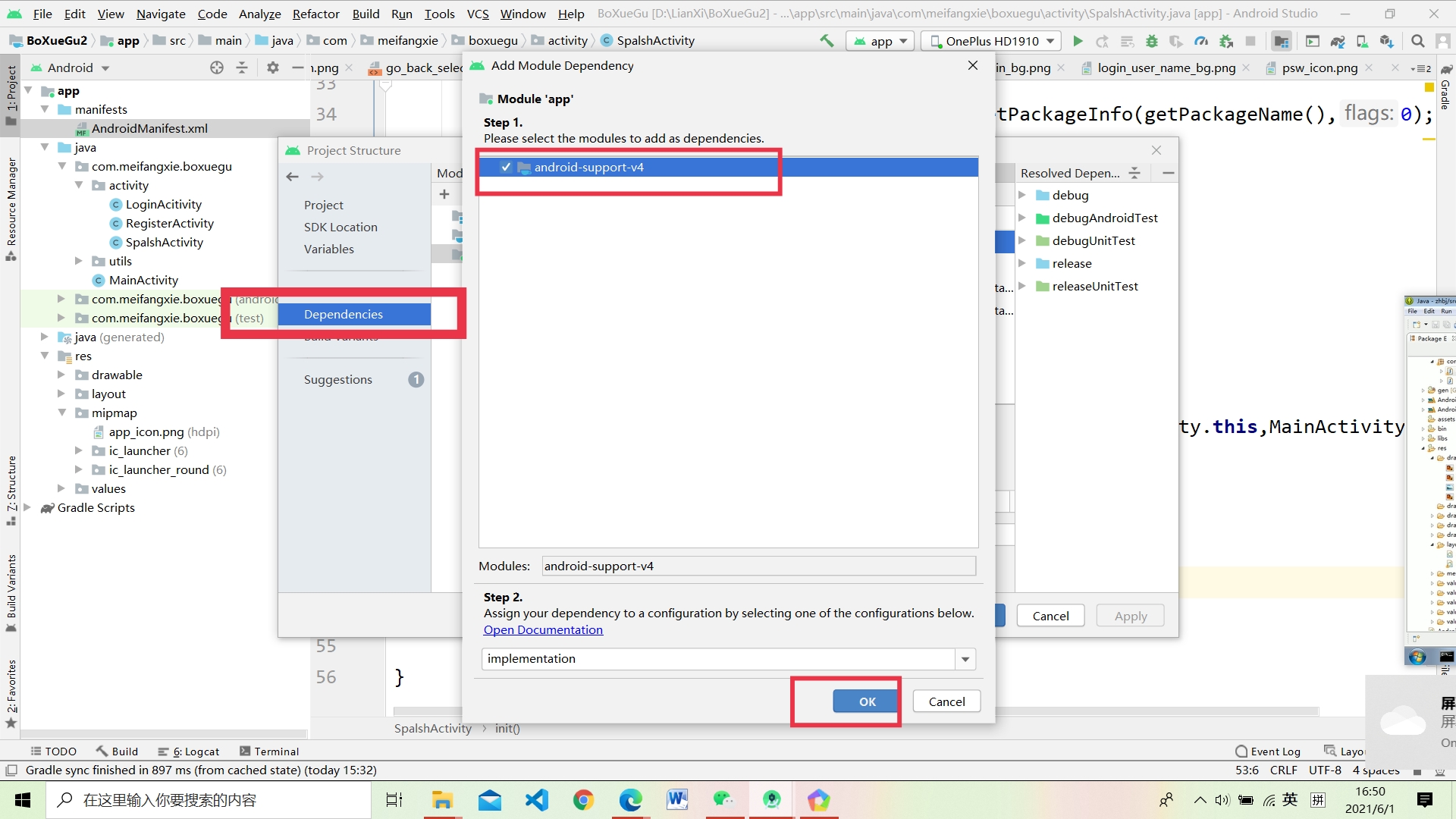Click the Search Everywhere magnifier icon
Viewport: 1456px width, 819px height.
(1417, 41)
